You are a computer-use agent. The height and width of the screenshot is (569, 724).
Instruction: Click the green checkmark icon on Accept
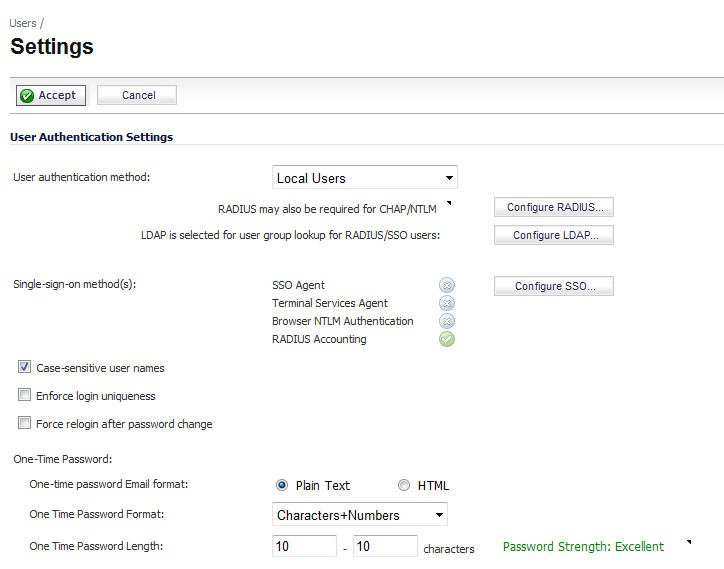pos(27,96)
